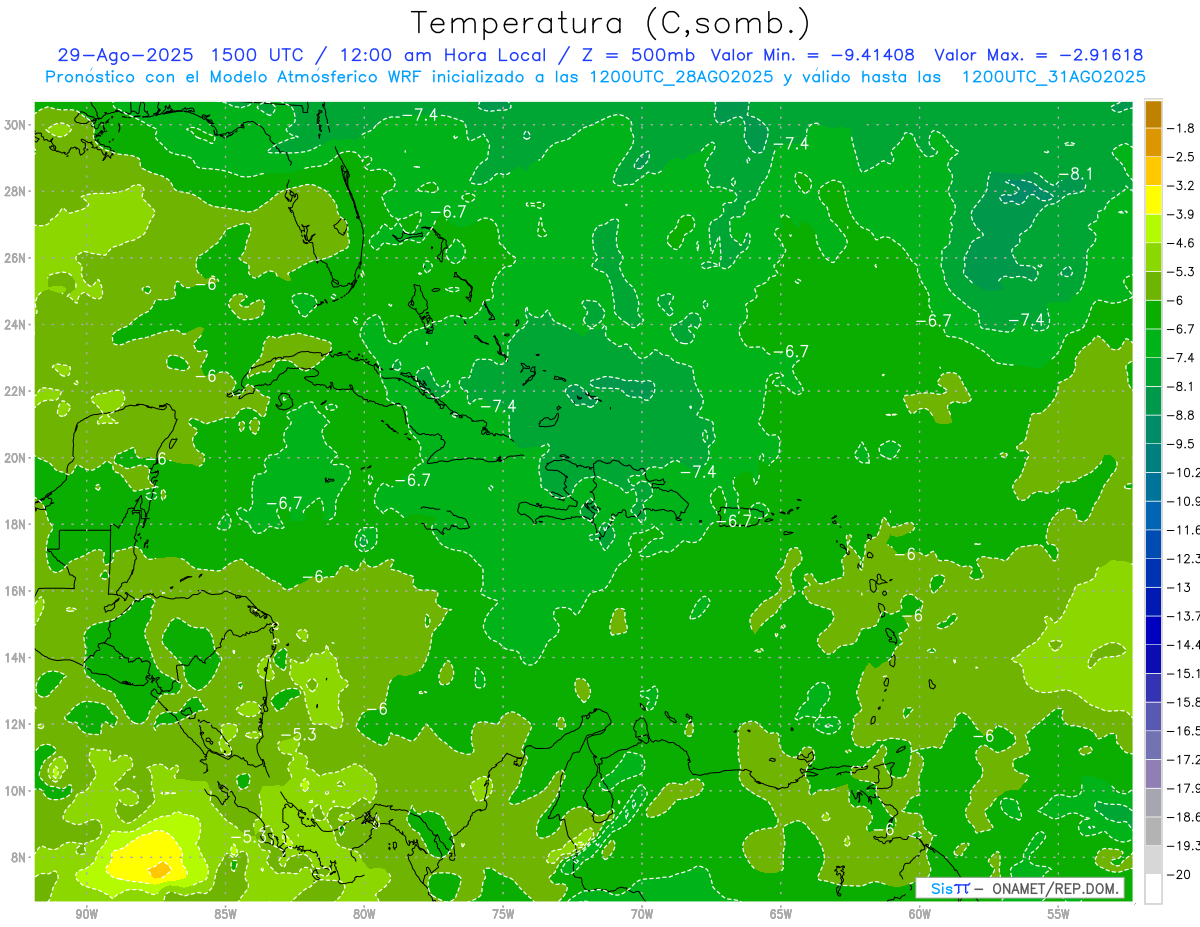1200x927 pixels.
Task: Click the "65W" longitude axis label
Action: coord(781,914)
